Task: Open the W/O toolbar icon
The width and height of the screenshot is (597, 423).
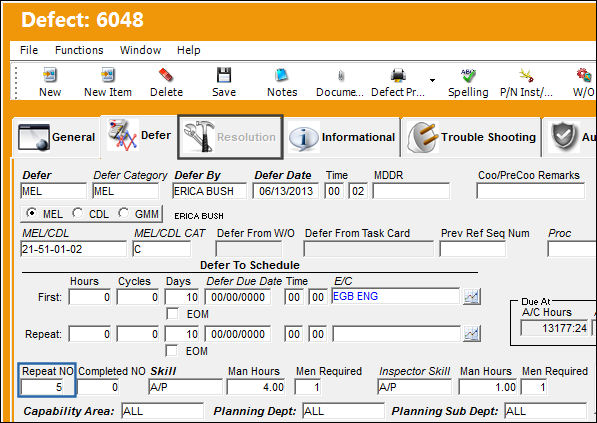Action: pyautogui.click(x=584, y=75)
